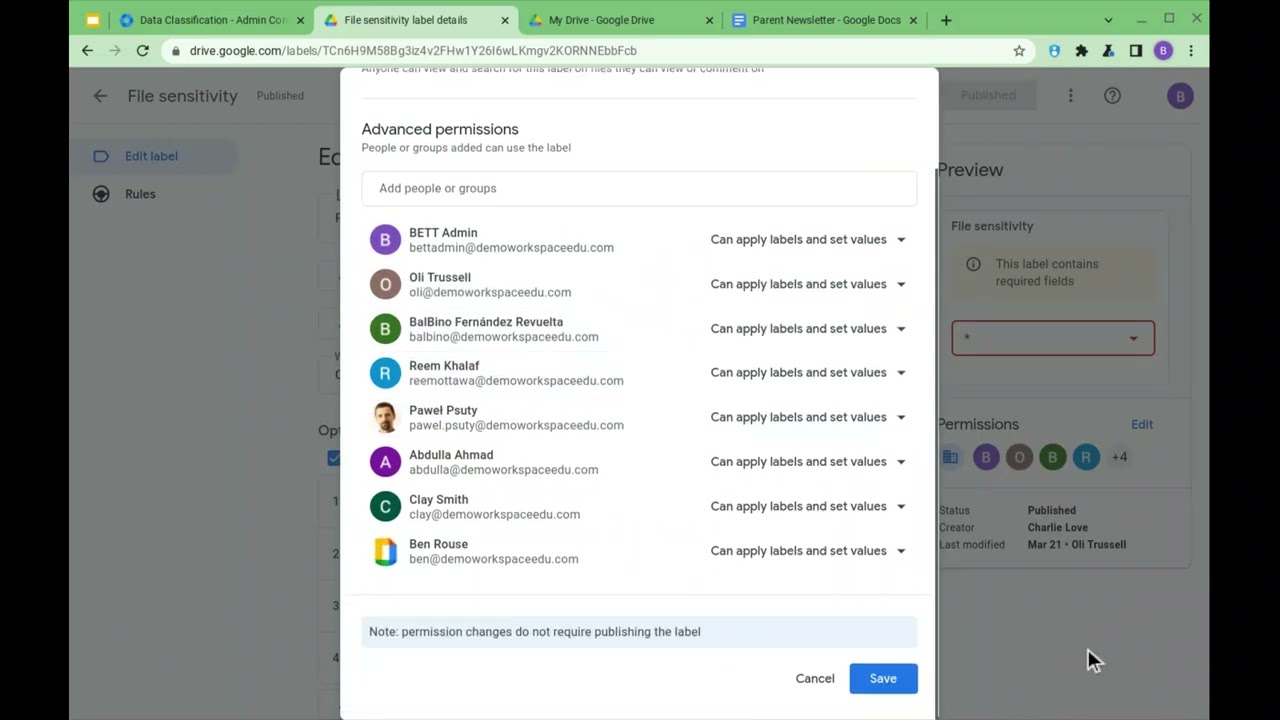This screenshot has width=1280, height=720.
Task: Open the three-dot more options menu
Action: tap(1070, 96)
